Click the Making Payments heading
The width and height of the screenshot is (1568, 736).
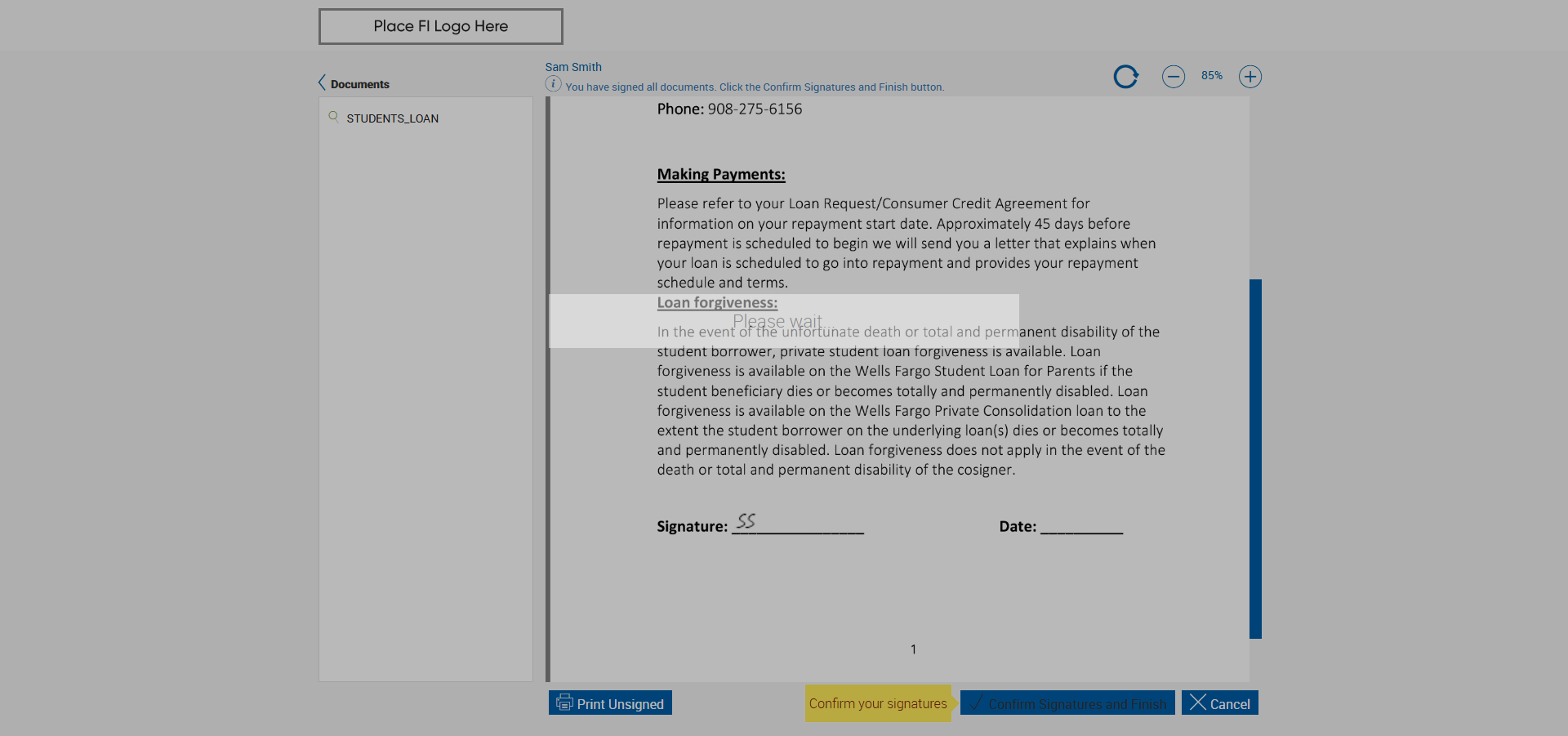[x=721, y=174]
